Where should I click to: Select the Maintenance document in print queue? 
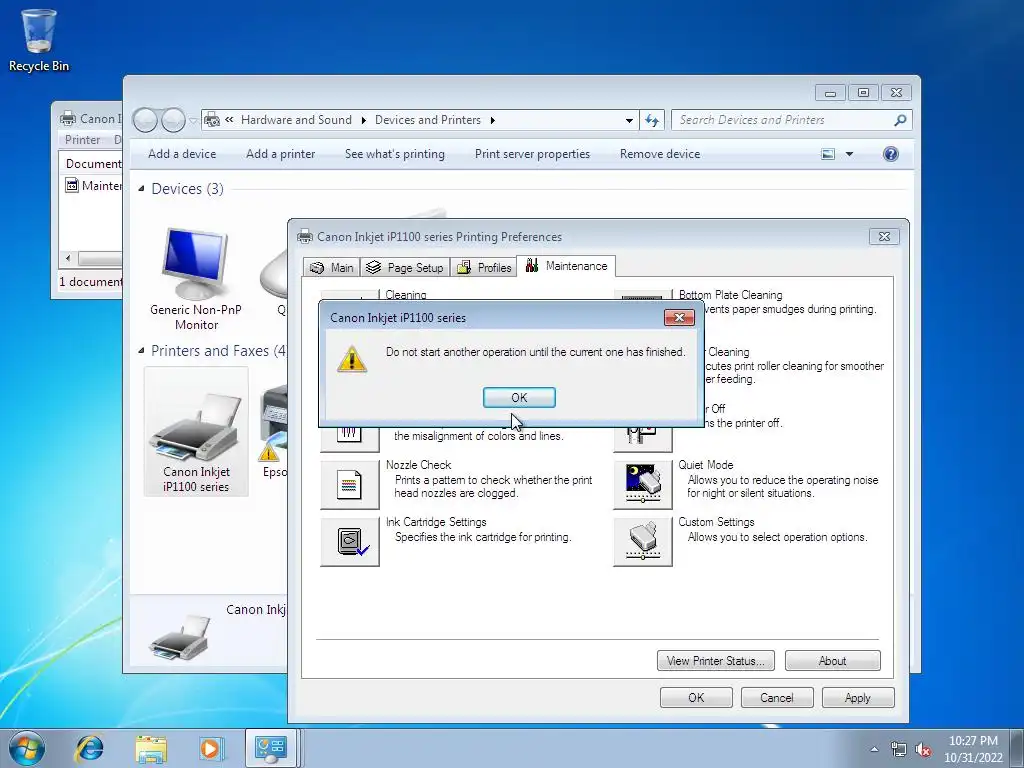94,186
